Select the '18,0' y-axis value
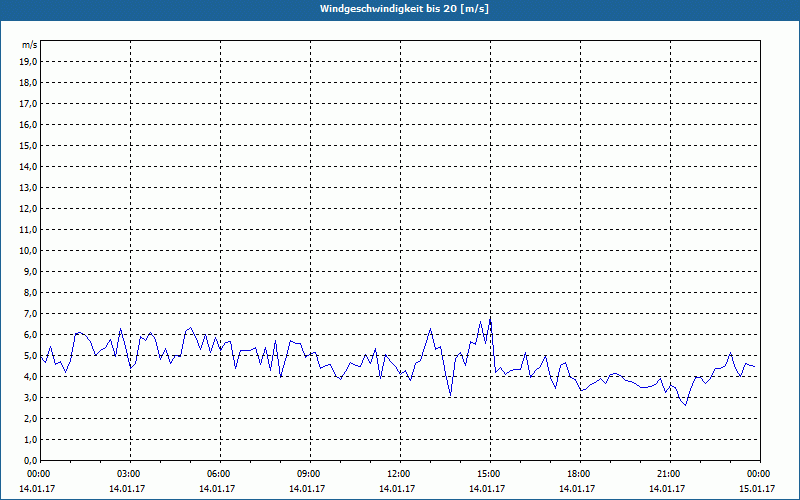The height and width of the screenshot is (500, 800). coord(28,83)
